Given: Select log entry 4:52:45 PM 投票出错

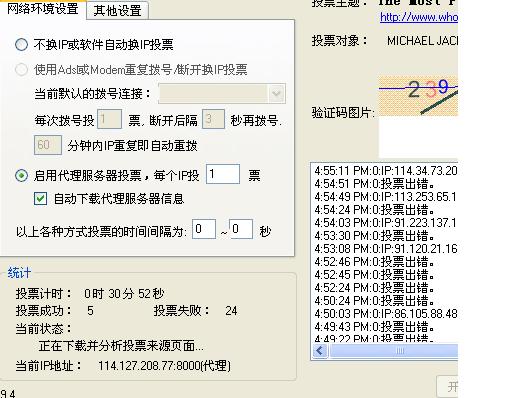Looking at the screenshot, I should [374, 275].
